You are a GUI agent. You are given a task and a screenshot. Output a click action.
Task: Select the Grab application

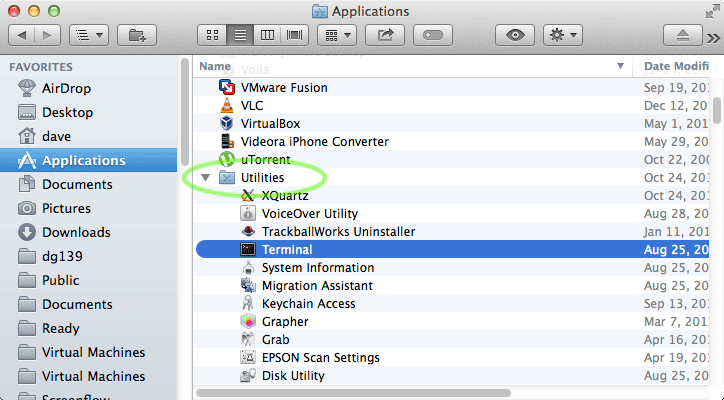coord(452,339)
